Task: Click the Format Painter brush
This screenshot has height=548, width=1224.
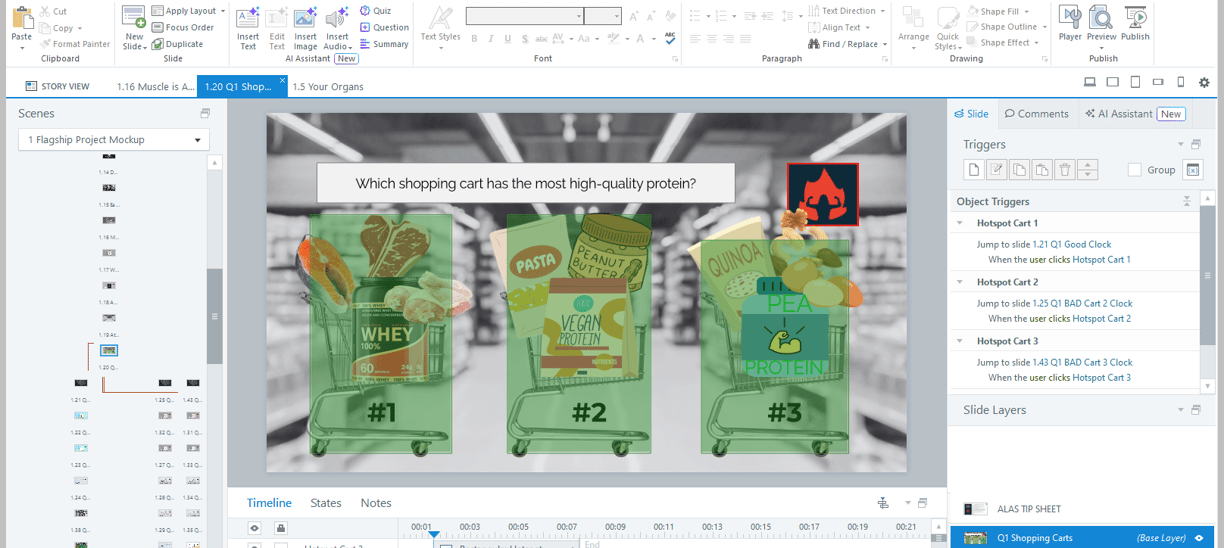Action: coord(45,44)
